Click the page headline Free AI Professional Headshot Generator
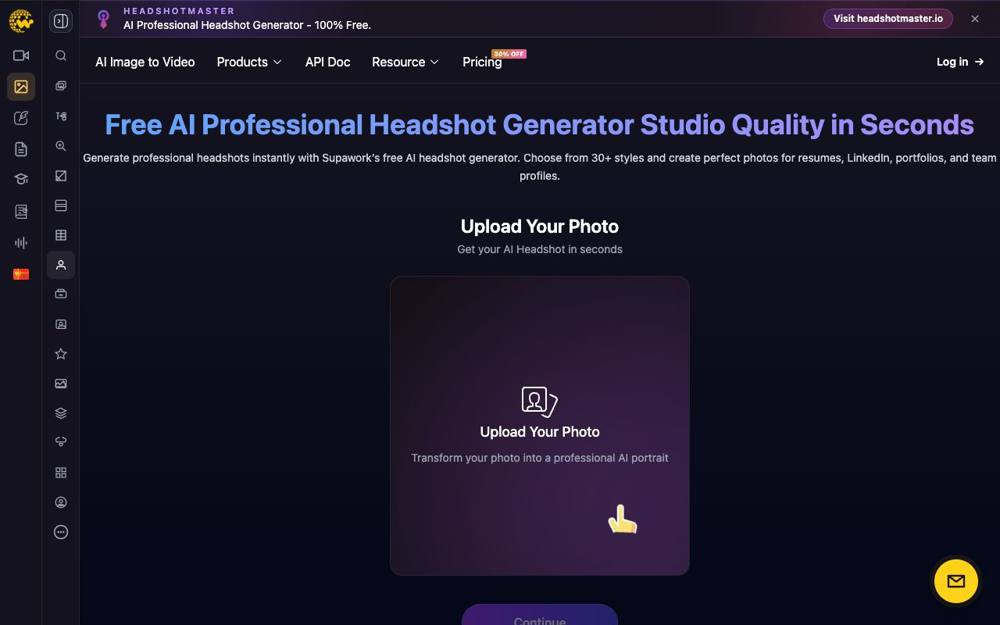Viewport: 1000px width, 625px height. [539, 124]
